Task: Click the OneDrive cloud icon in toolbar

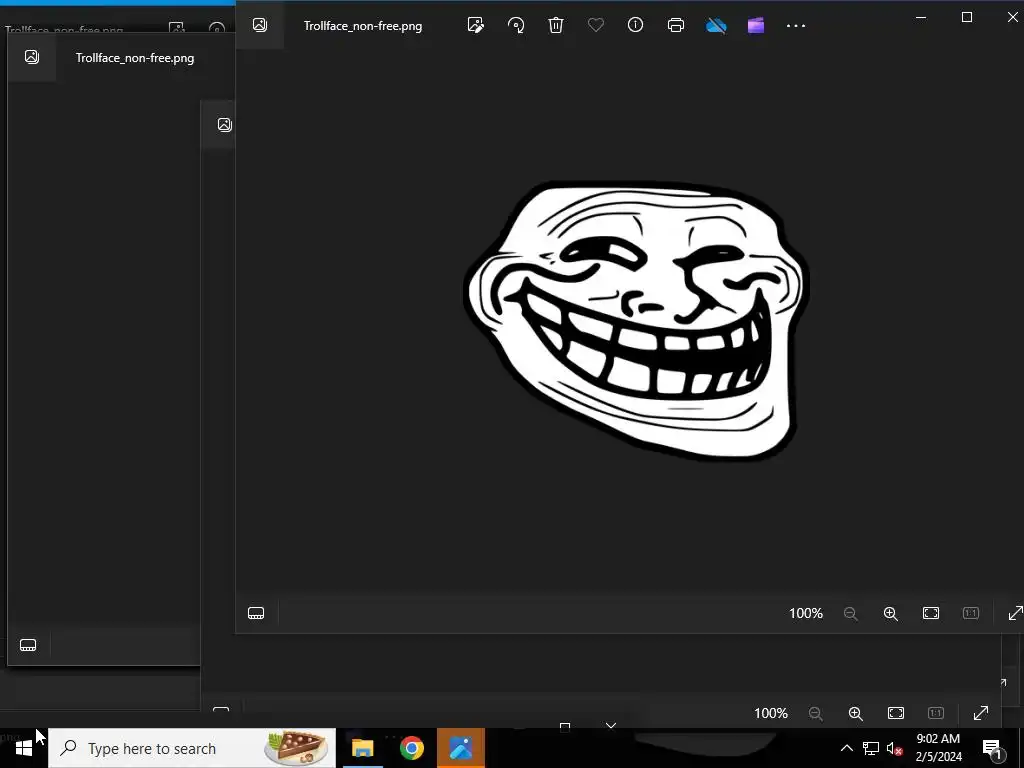Action: click(716, 25)
